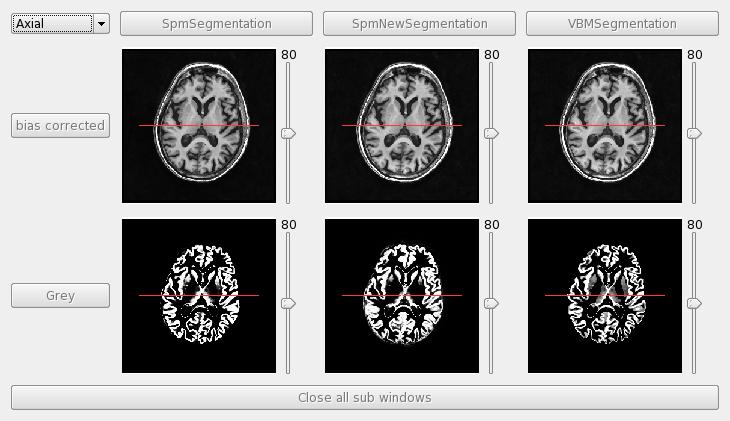This screenshot has width=730, height=421.
Task: Open the Axial orientation dropdown arrow
Action: (101, 24)
